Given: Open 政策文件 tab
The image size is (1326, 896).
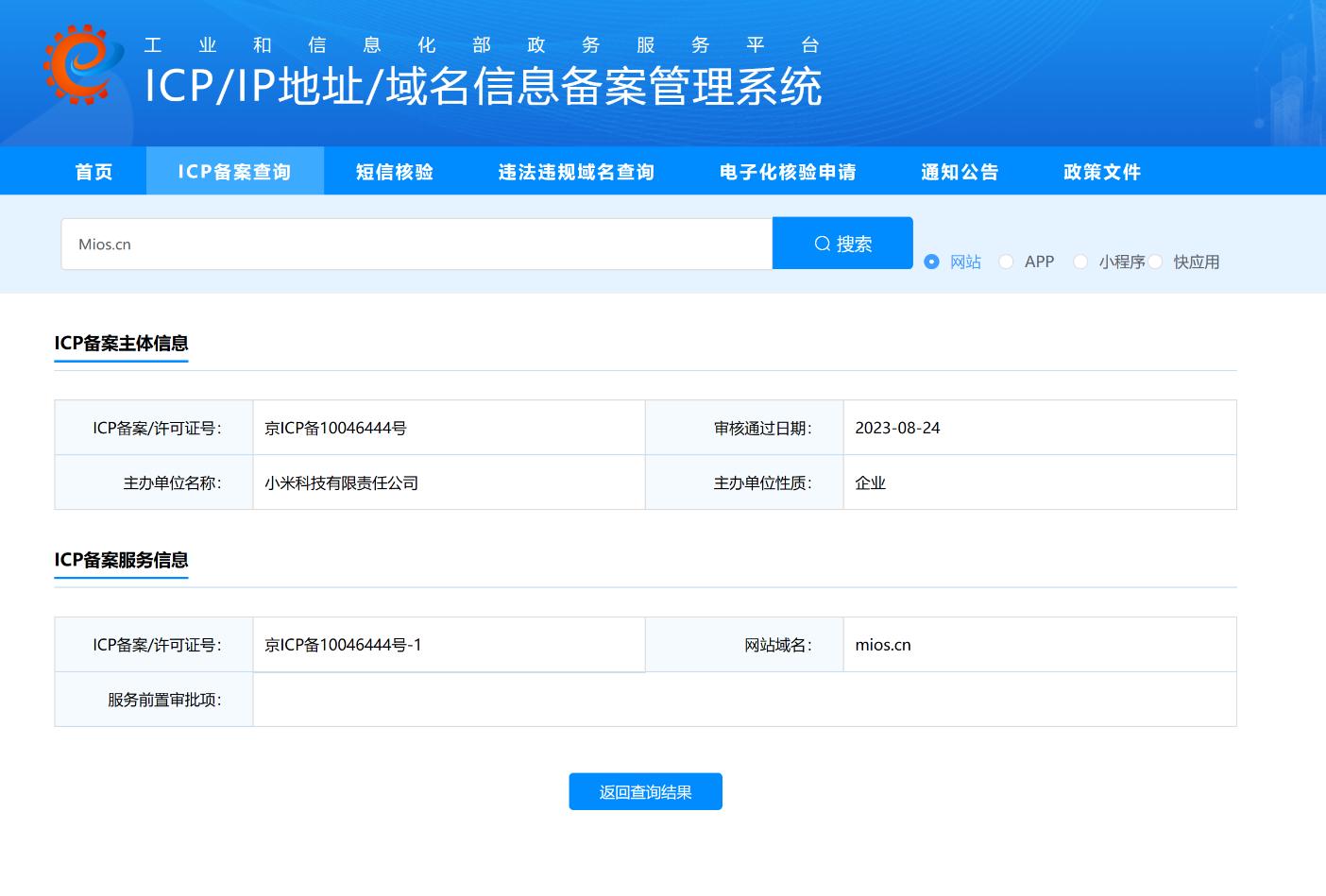Looking at the screenshot, I should pyautogui.click(x=1102, y=172).
